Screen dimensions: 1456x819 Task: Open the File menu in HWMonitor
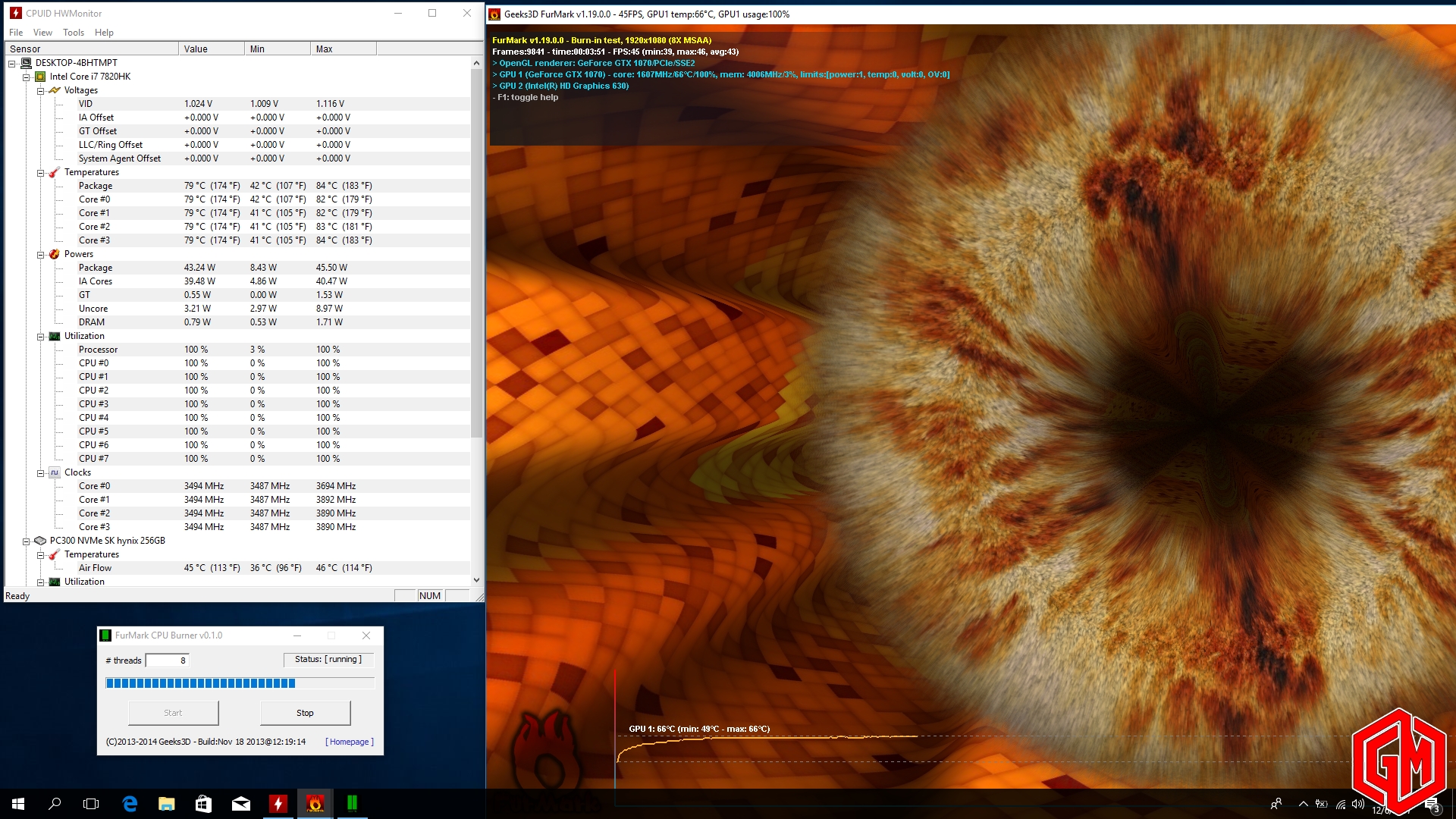pos(16,33)
